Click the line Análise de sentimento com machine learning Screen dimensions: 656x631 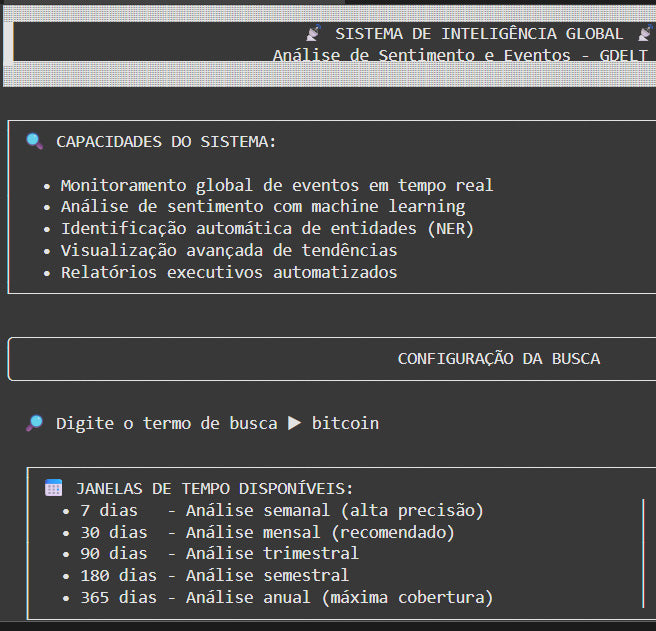(263, 206)
